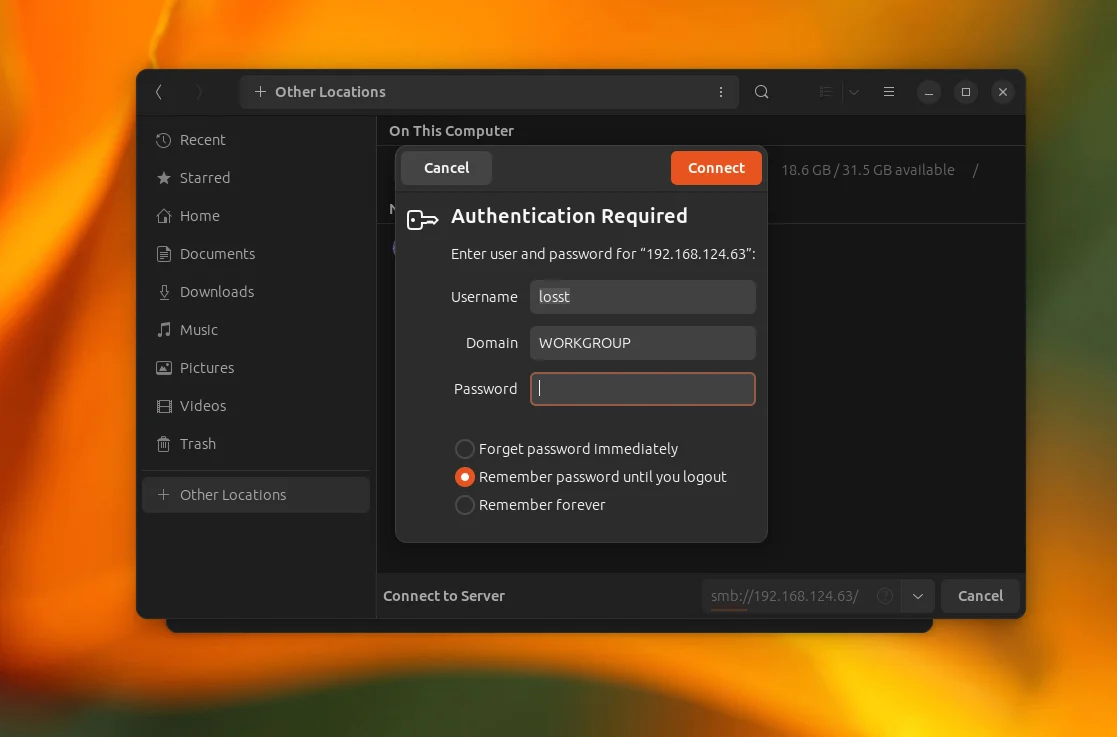Select Remember forever option
Image resolution: width=1117 pixels, height=737 pixels.
point(465,505)
